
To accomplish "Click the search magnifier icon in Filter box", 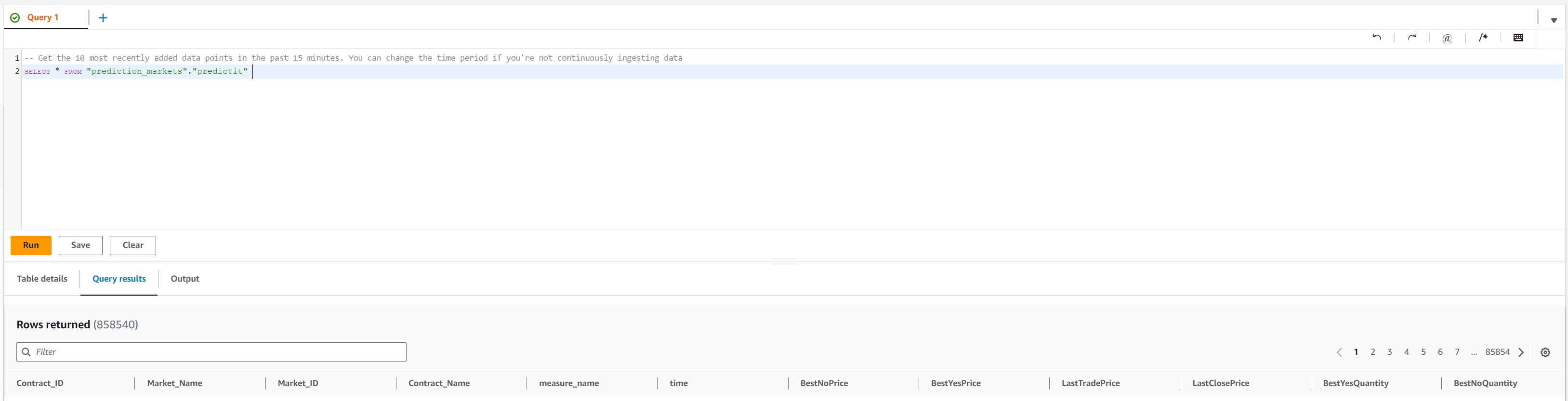I will [26, 352].
